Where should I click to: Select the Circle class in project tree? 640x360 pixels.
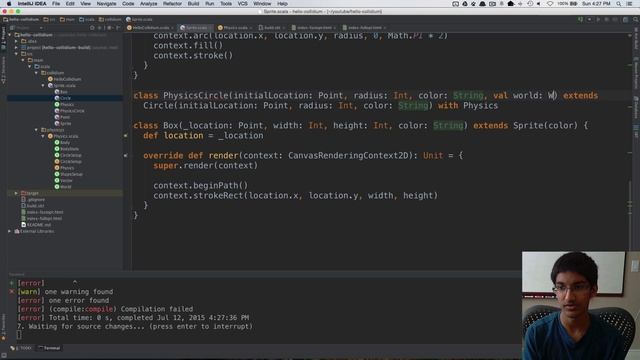62,98
